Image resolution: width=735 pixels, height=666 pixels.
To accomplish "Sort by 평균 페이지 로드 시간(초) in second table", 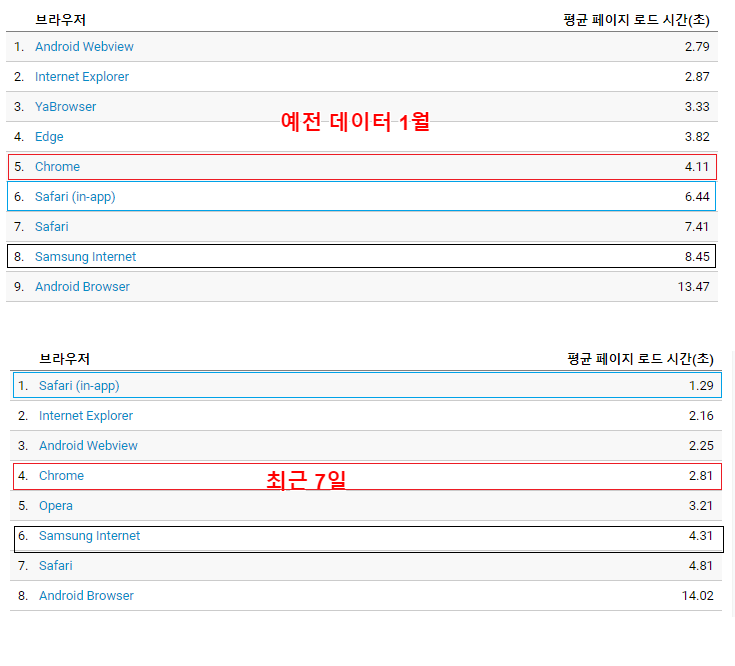I will pos(640,359).
